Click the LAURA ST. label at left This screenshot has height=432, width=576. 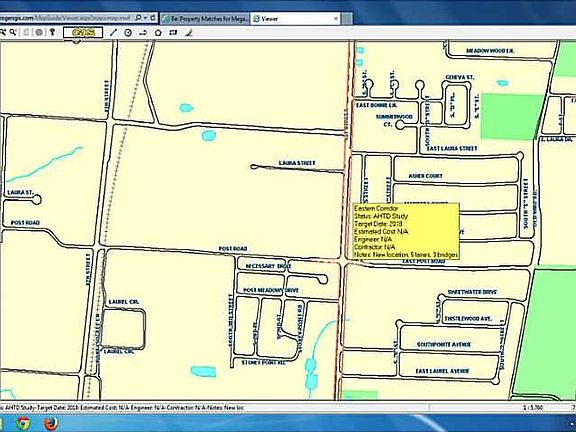20,192
